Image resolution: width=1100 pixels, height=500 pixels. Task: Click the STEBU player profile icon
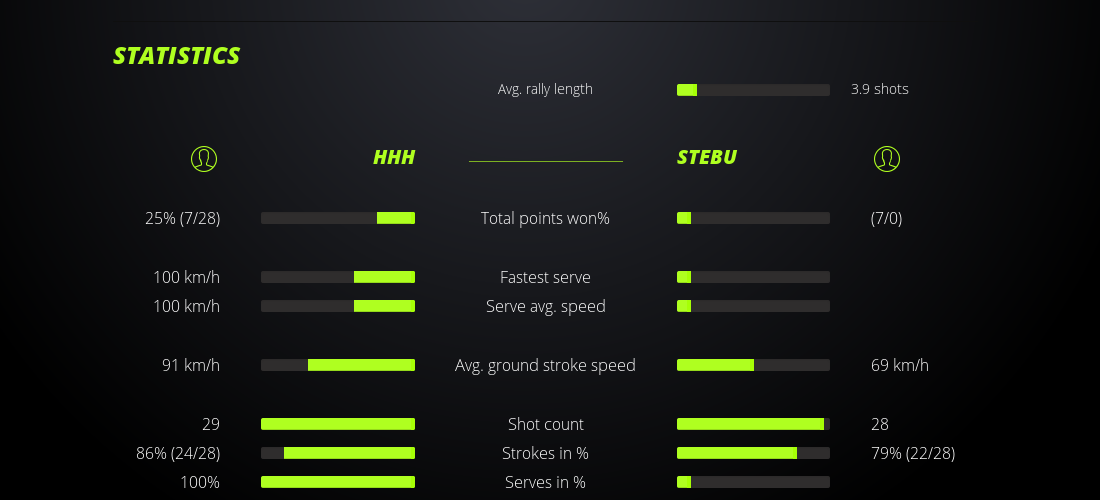tap(887, 159)
